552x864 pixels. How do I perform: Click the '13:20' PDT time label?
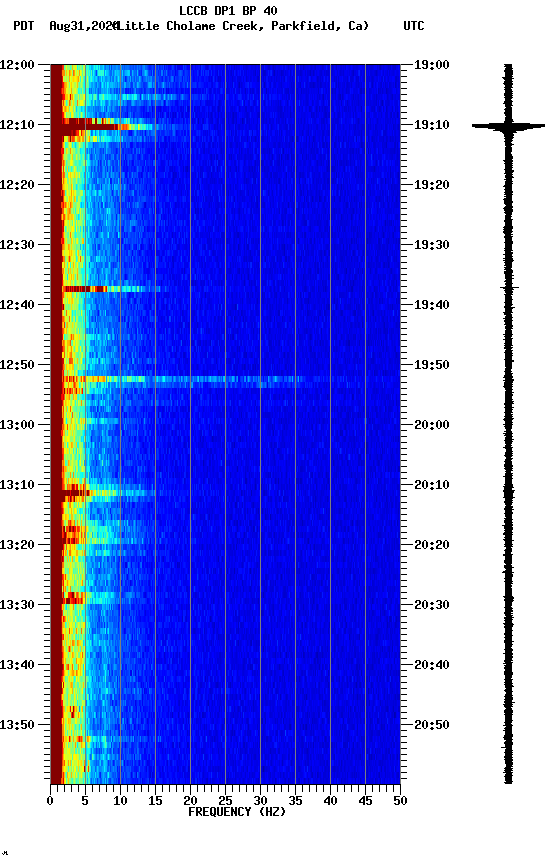click(17, 546)
